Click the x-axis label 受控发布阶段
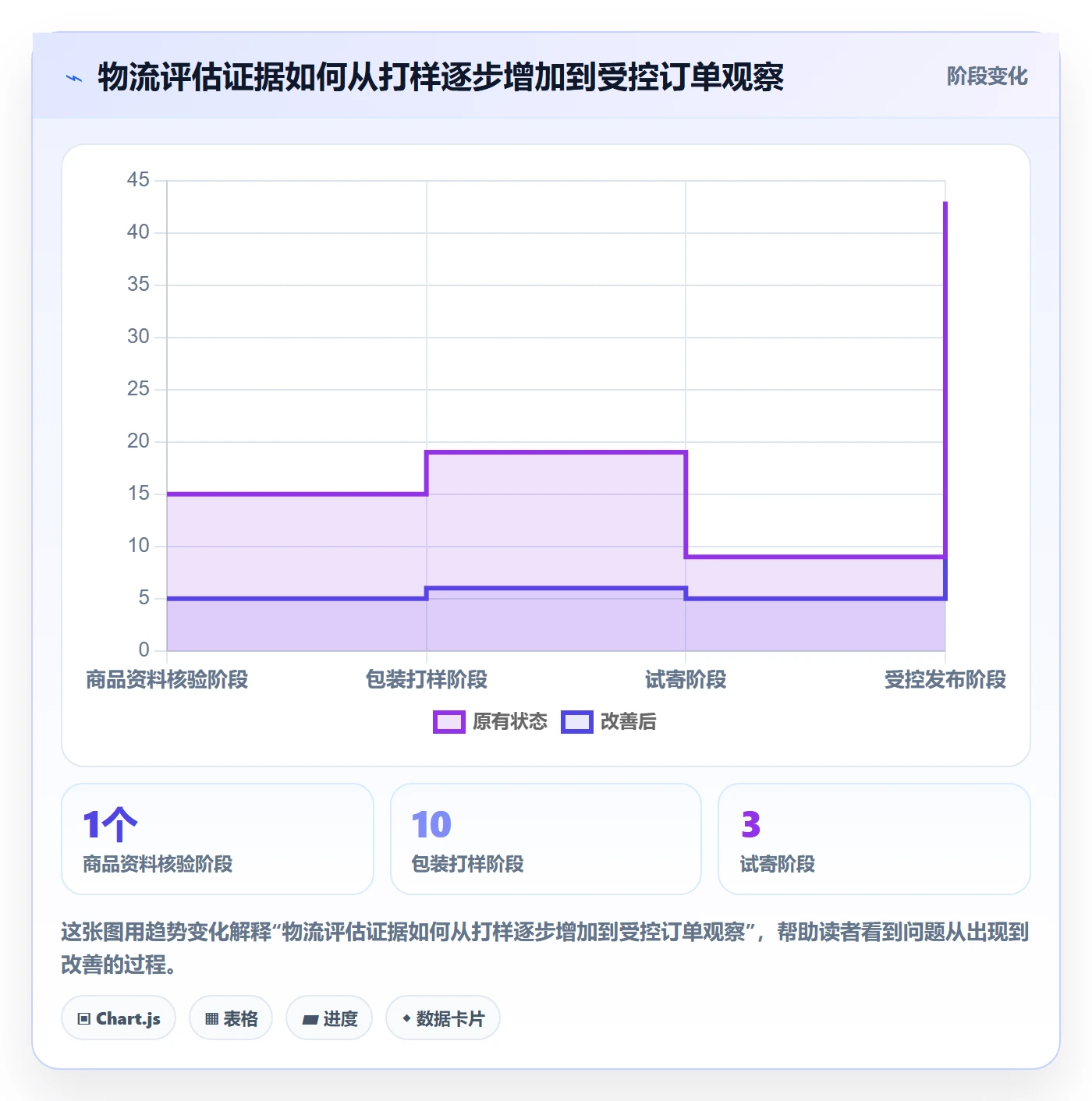Viewport: 1092px width, 1101px height. click(945, 680)
